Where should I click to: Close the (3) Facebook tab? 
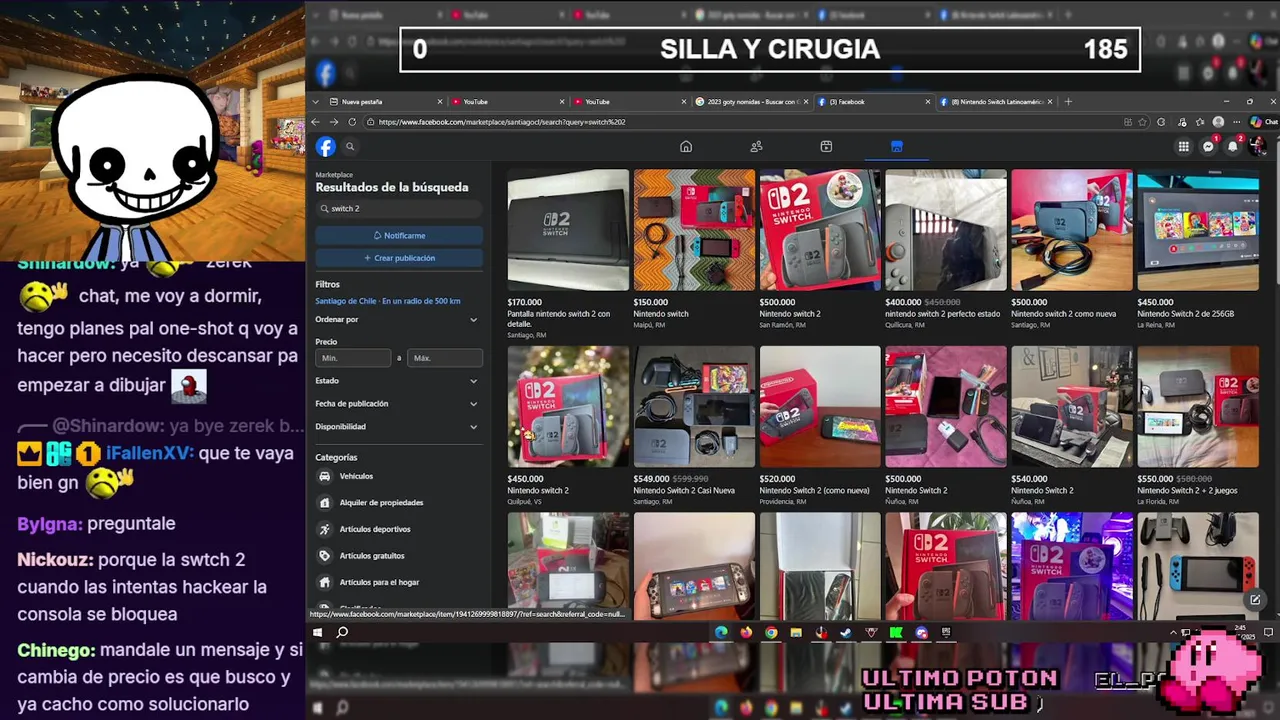coord(928,102)
